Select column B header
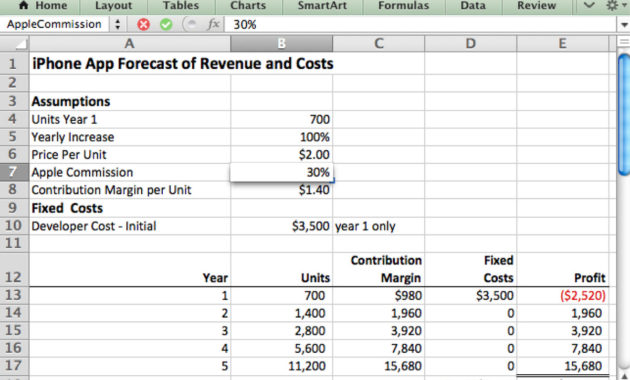 click(x=282, y=43)
